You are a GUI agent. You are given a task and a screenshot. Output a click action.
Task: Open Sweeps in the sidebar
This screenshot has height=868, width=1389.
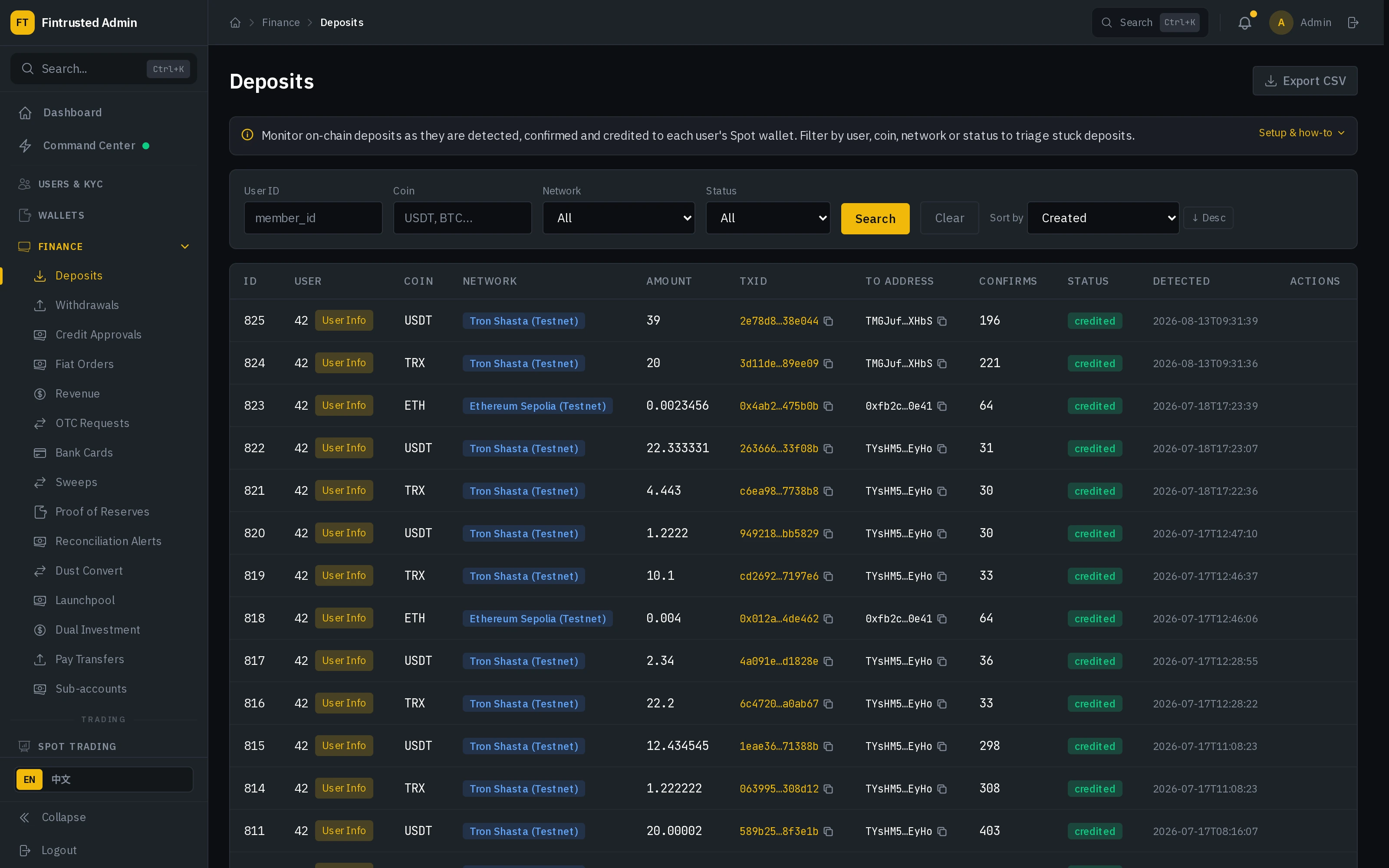76,482
